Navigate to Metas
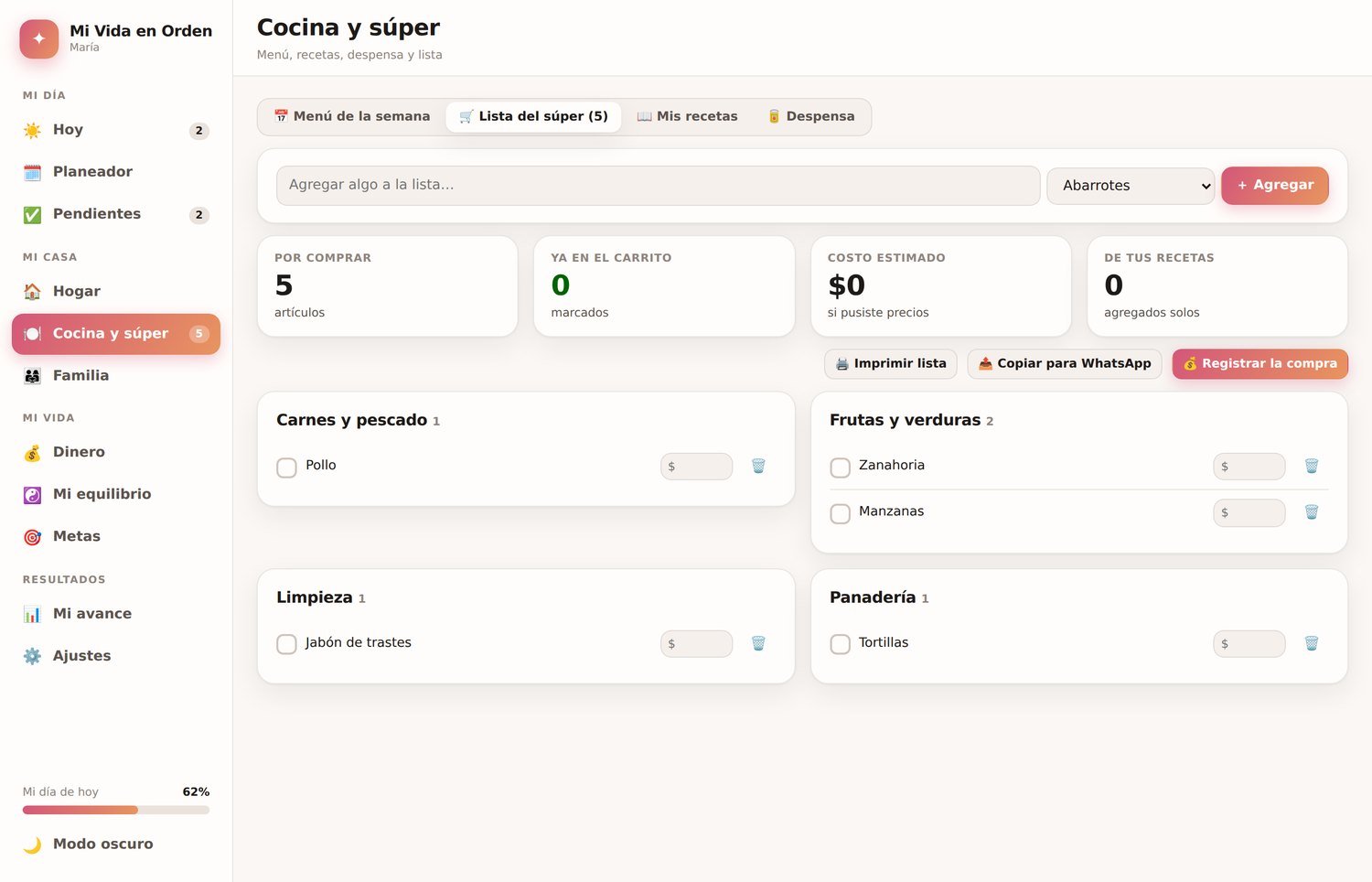 click(116, 537)
